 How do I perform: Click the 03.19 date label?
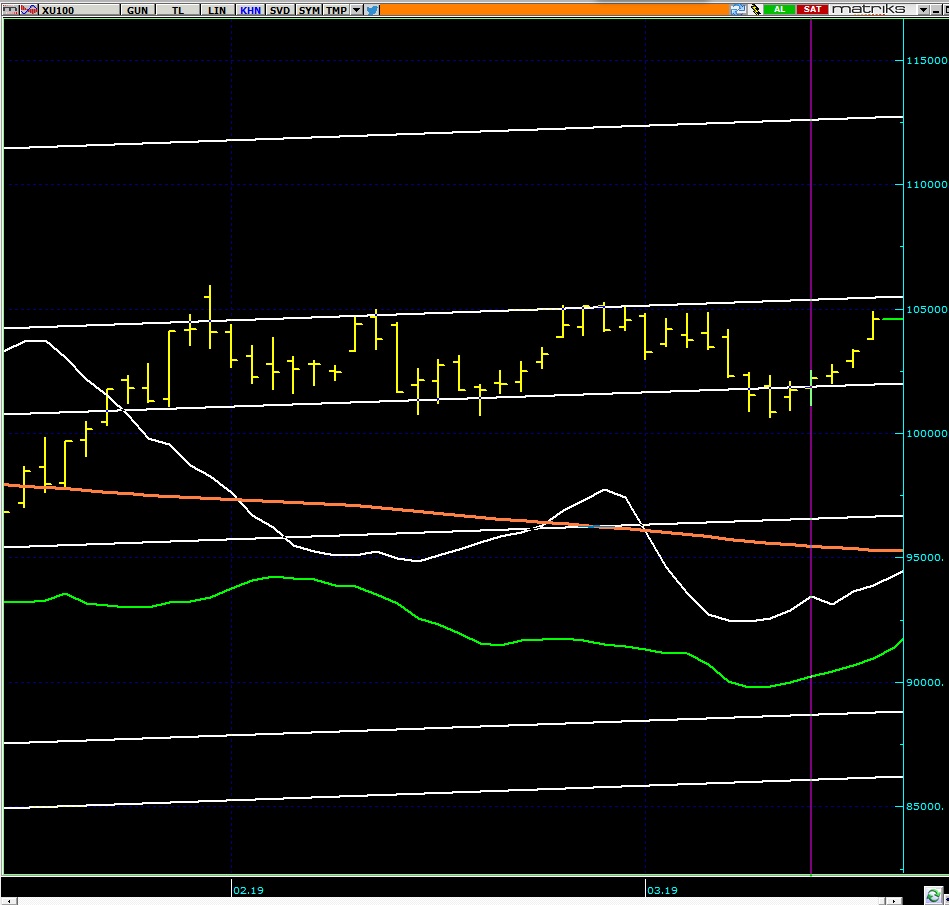pyautogui.click(x=662, y=890)
